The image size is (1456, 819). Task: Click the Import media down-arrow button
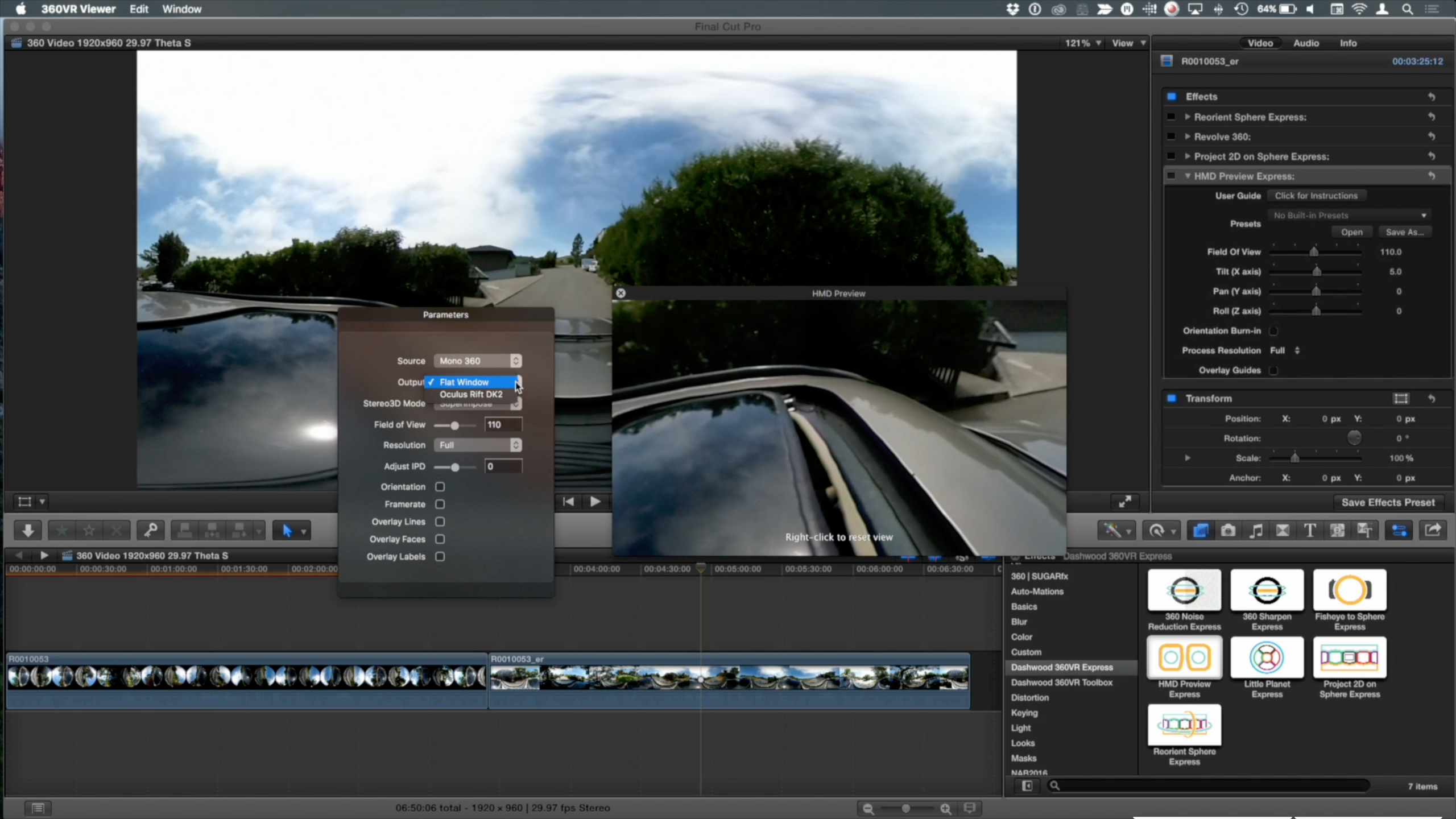tap(27, 531)
